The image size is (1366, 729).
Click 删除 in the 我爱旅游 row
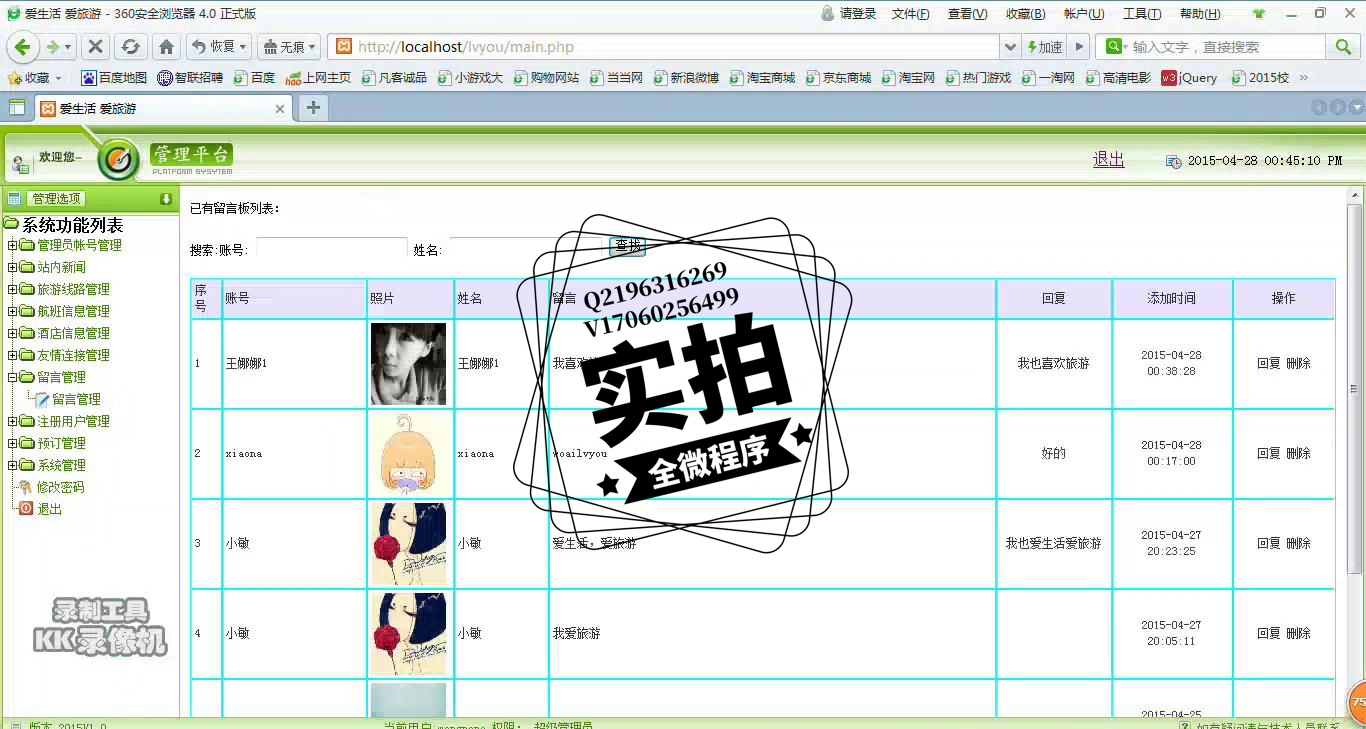[1298, 633]
